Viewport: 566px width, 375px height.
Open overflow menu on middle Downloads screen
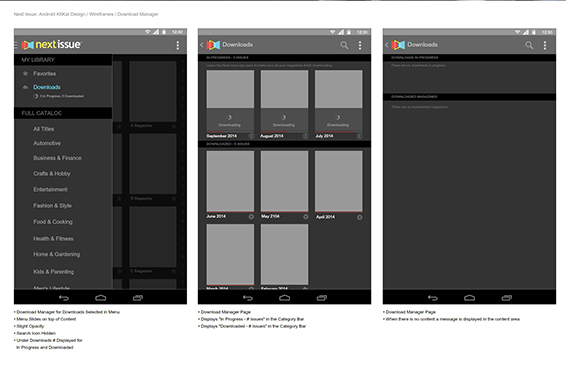click(x=360, y=45)
